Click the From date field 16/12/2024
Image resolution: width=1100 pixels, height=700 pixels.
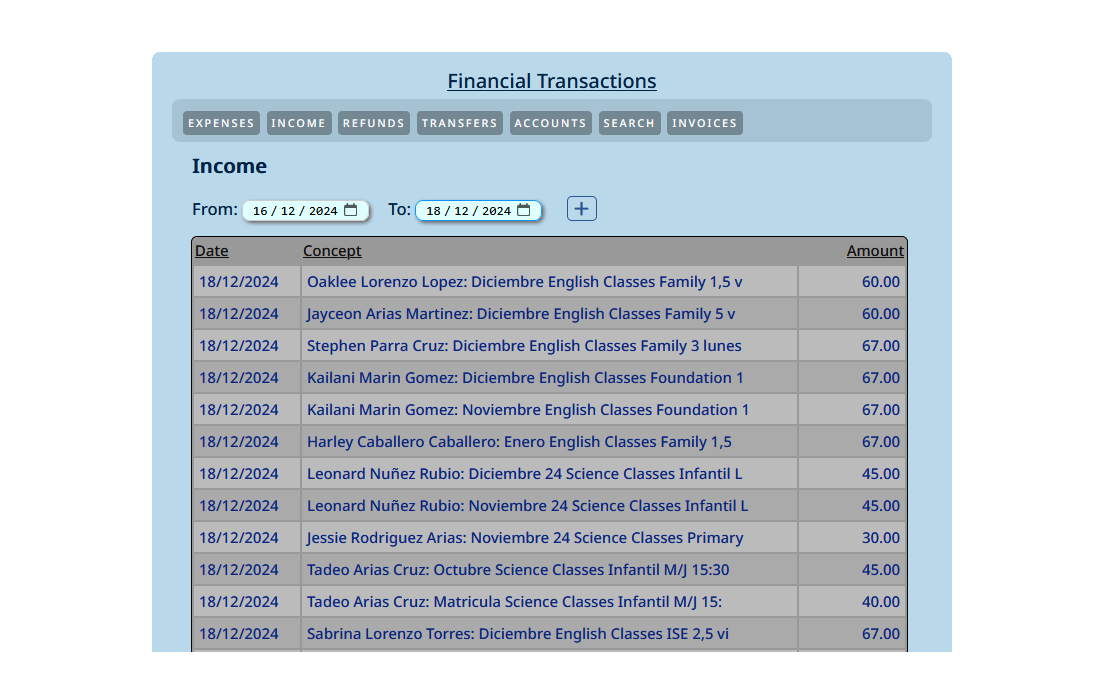tap(306, 210)
